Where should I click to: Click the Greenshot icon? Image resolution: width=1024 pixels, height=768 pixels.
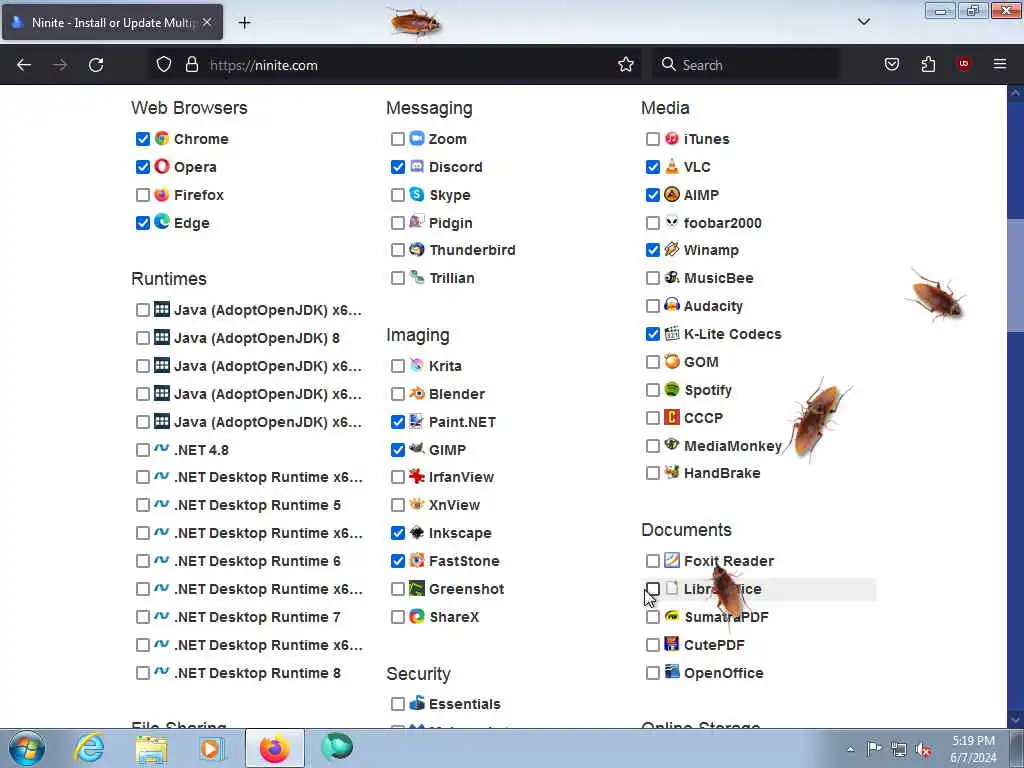[x=417, y=588]
